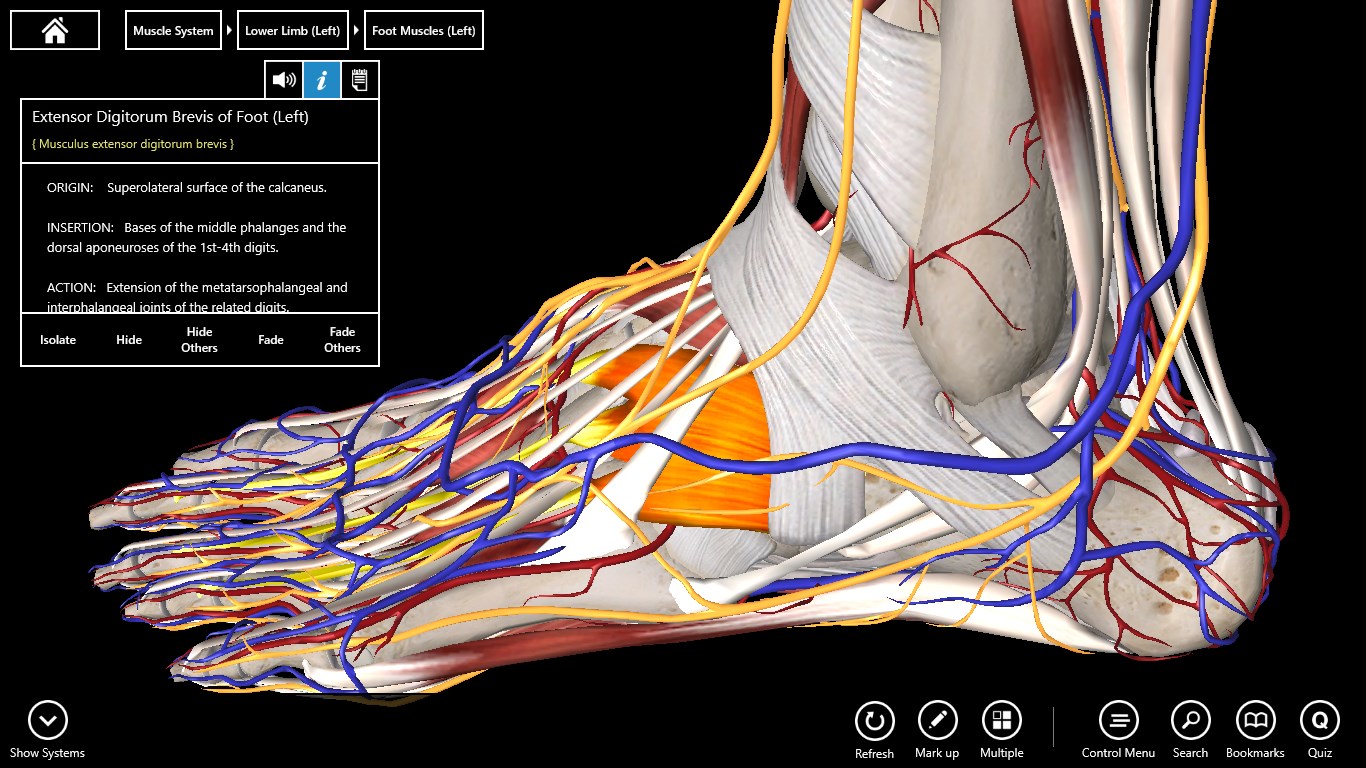Open the Control Menu
The image size is (1366, 768).
pyautogui.click(x=1118, y=719)
